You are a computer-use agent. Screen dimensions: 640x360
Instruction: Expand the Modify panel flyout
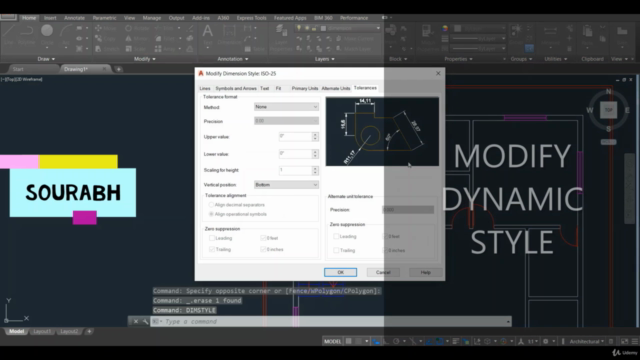[x=144, y=59]
